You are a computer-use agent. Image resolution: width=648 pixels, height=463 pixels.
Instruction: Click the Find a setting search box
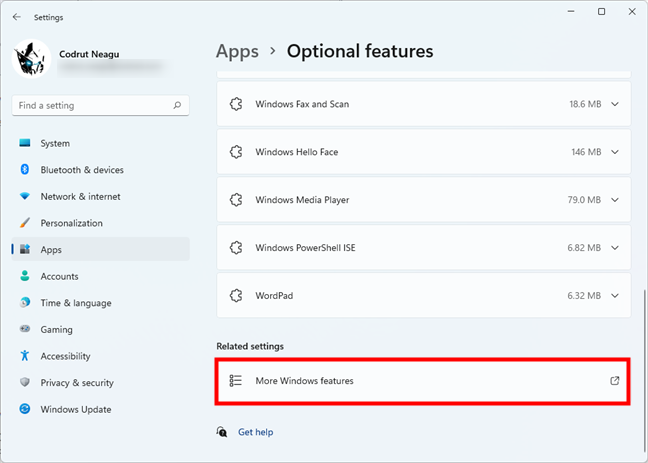click(100, 105)
